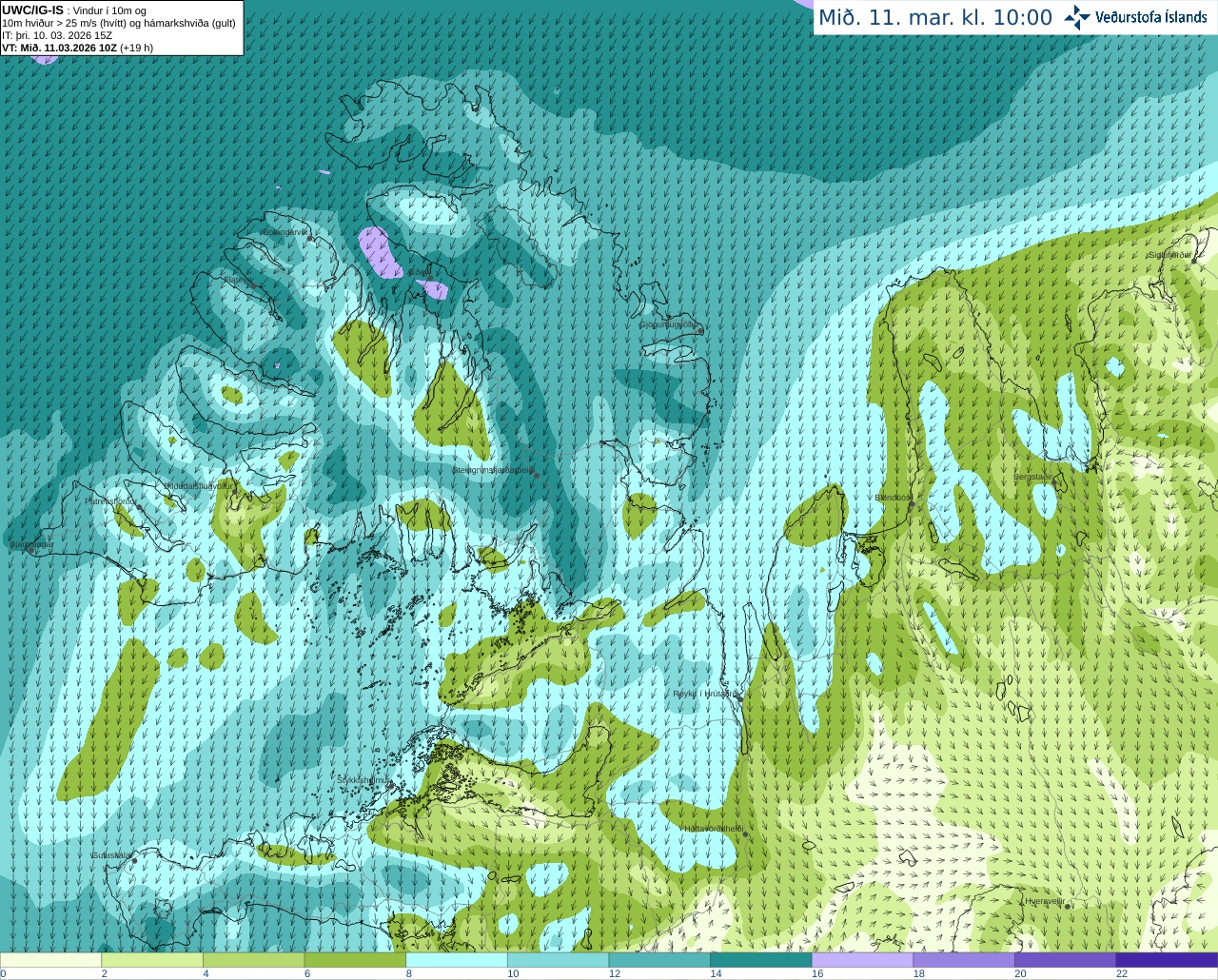Click the 'Veðurstofa Íslands' name text
1218x980 pixels.
point(1151,17)
